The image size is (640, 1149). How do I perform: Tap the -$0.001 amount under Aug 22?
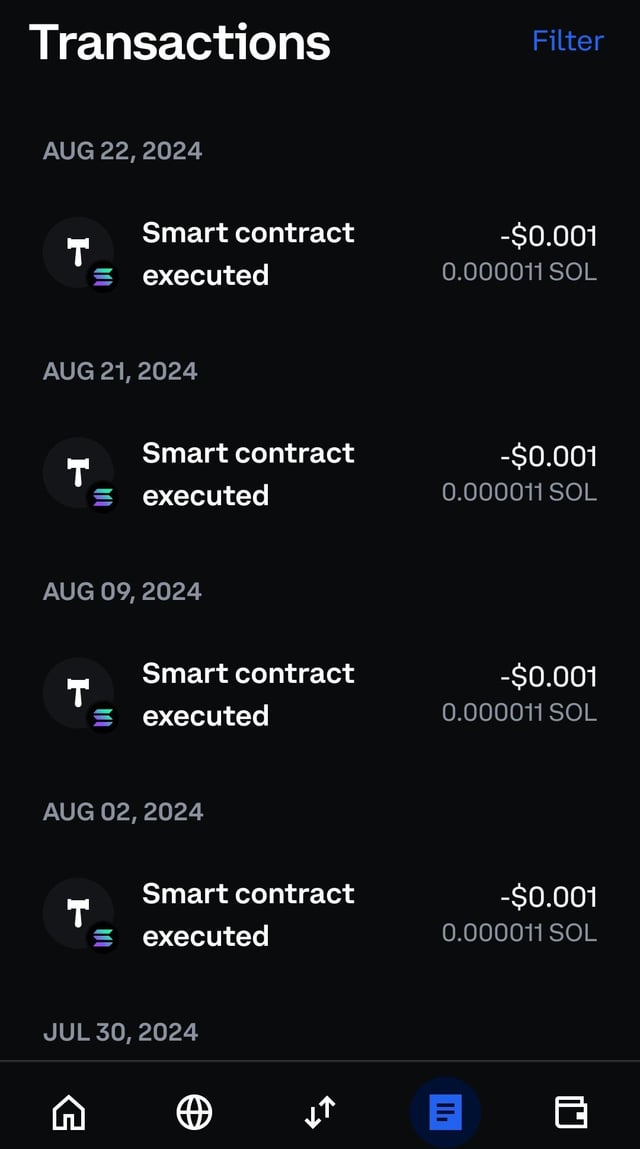[x=548, y=236]
